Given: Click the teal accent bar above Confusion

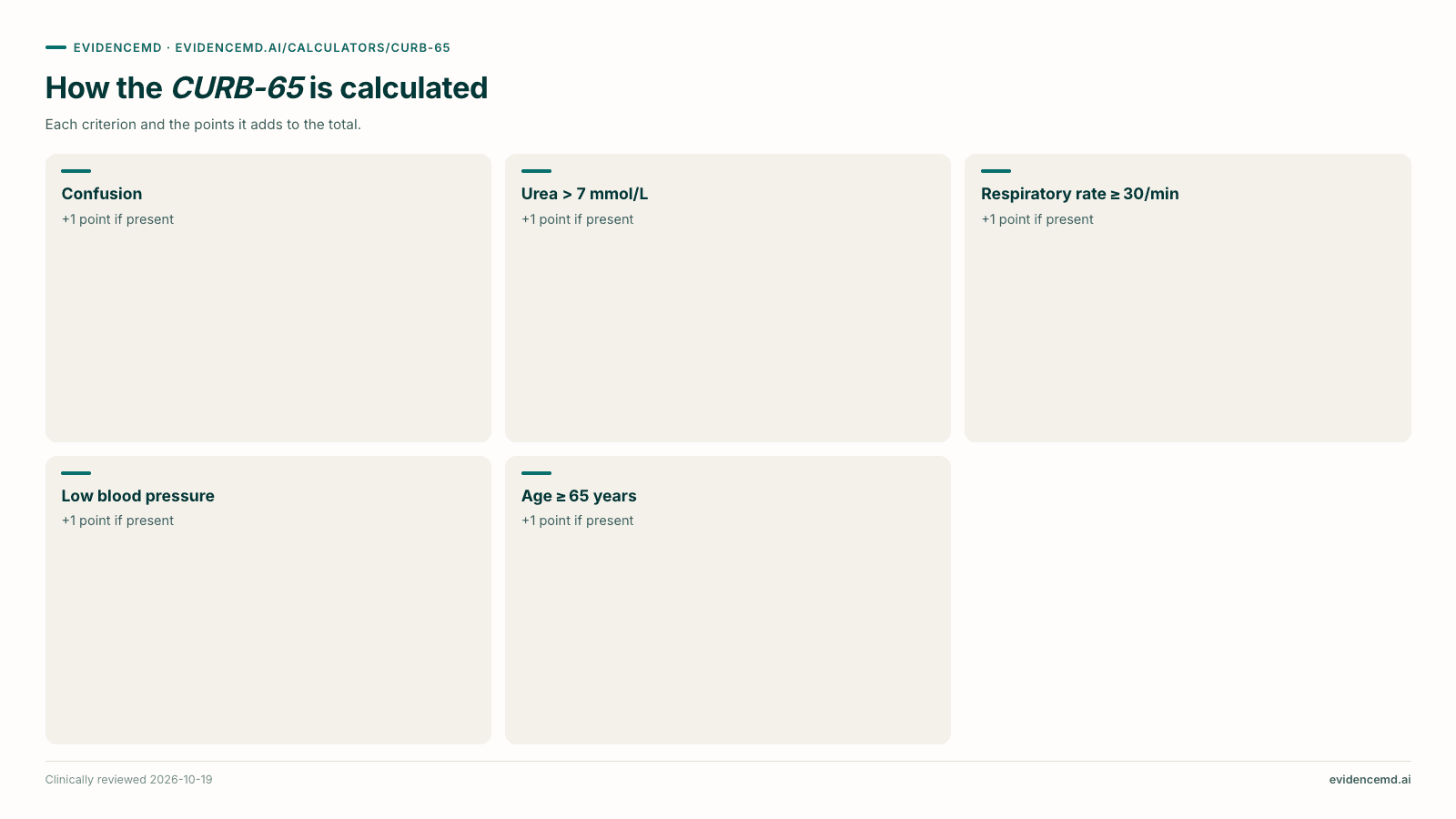Looking at the screenshot, I should tap(76, 171).
